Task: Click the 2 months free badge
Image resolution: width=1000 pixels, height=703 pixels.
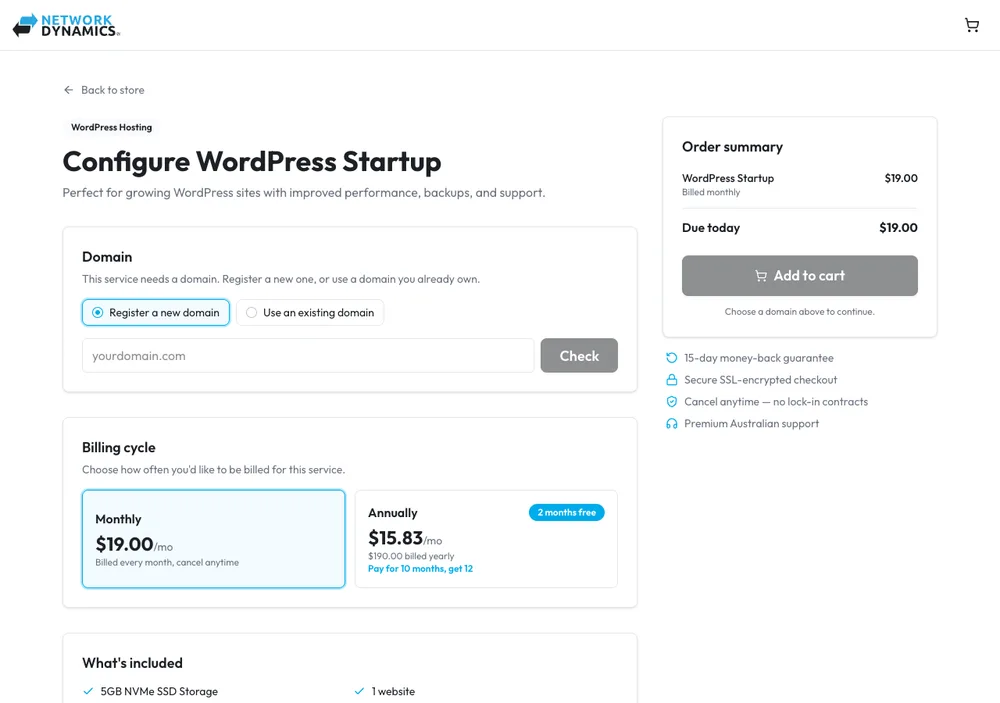Action: click(566, 512)
